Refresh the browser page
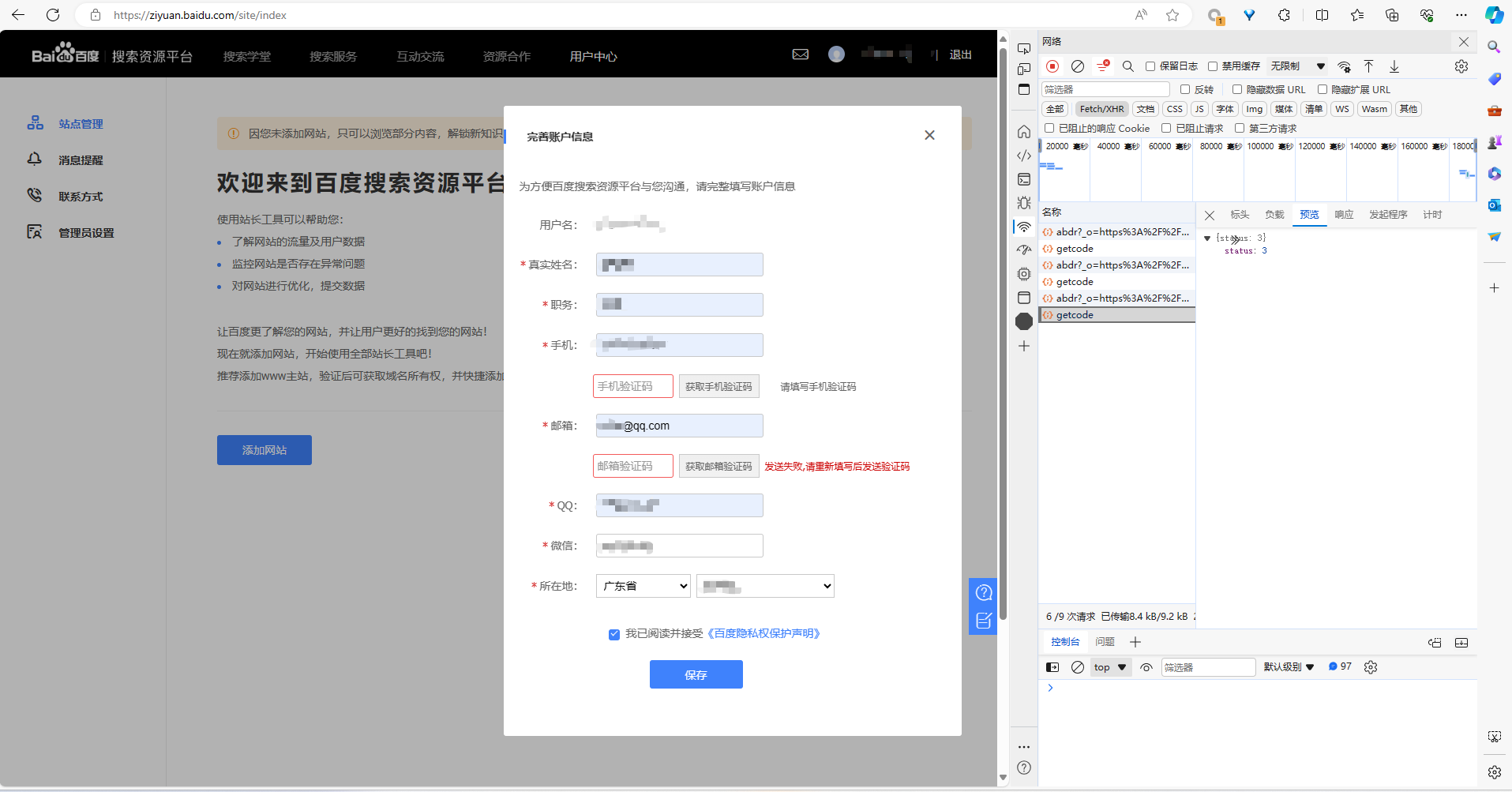Image resolution: width=1512 pixels, height=792 pixels. click(53, 15)
